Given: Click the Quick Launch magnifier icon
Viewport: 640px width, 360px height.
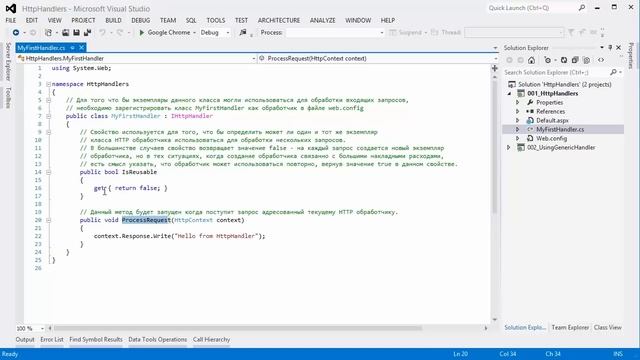Looking at the screenshot, I should point(582,8).
